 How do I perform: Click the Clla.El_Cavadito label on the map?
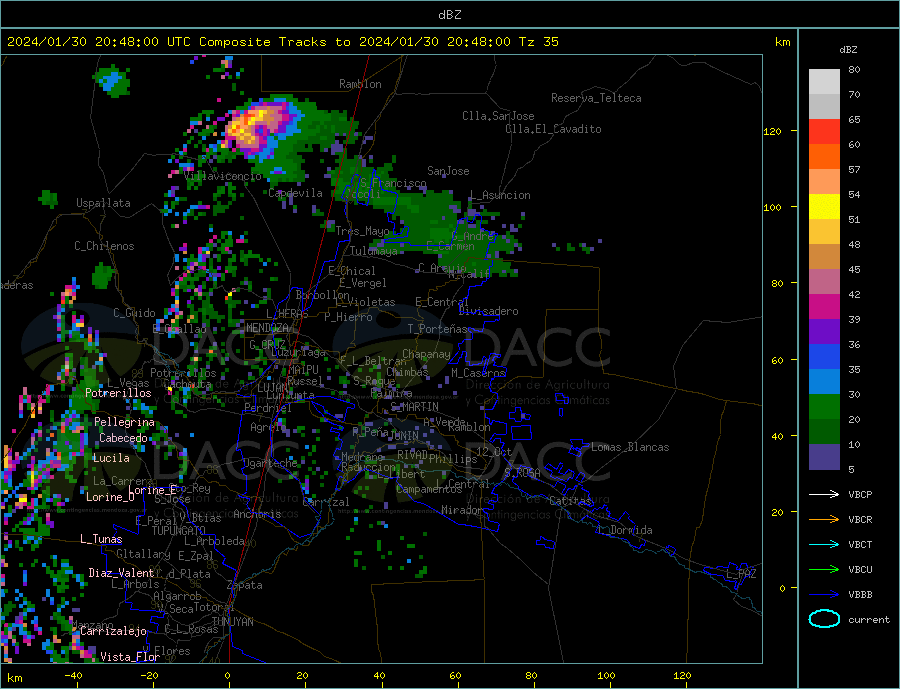[553, 129]
